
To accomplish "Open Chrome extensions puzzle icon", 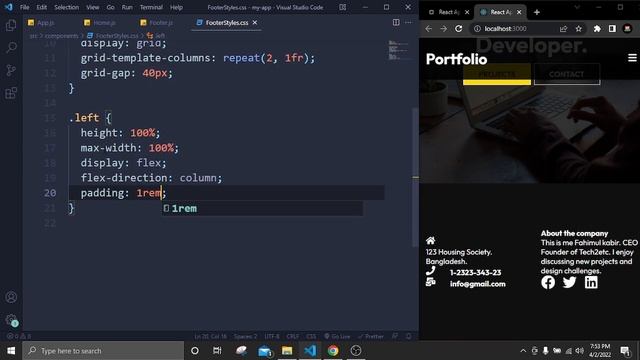I will (x=597, y=29).
